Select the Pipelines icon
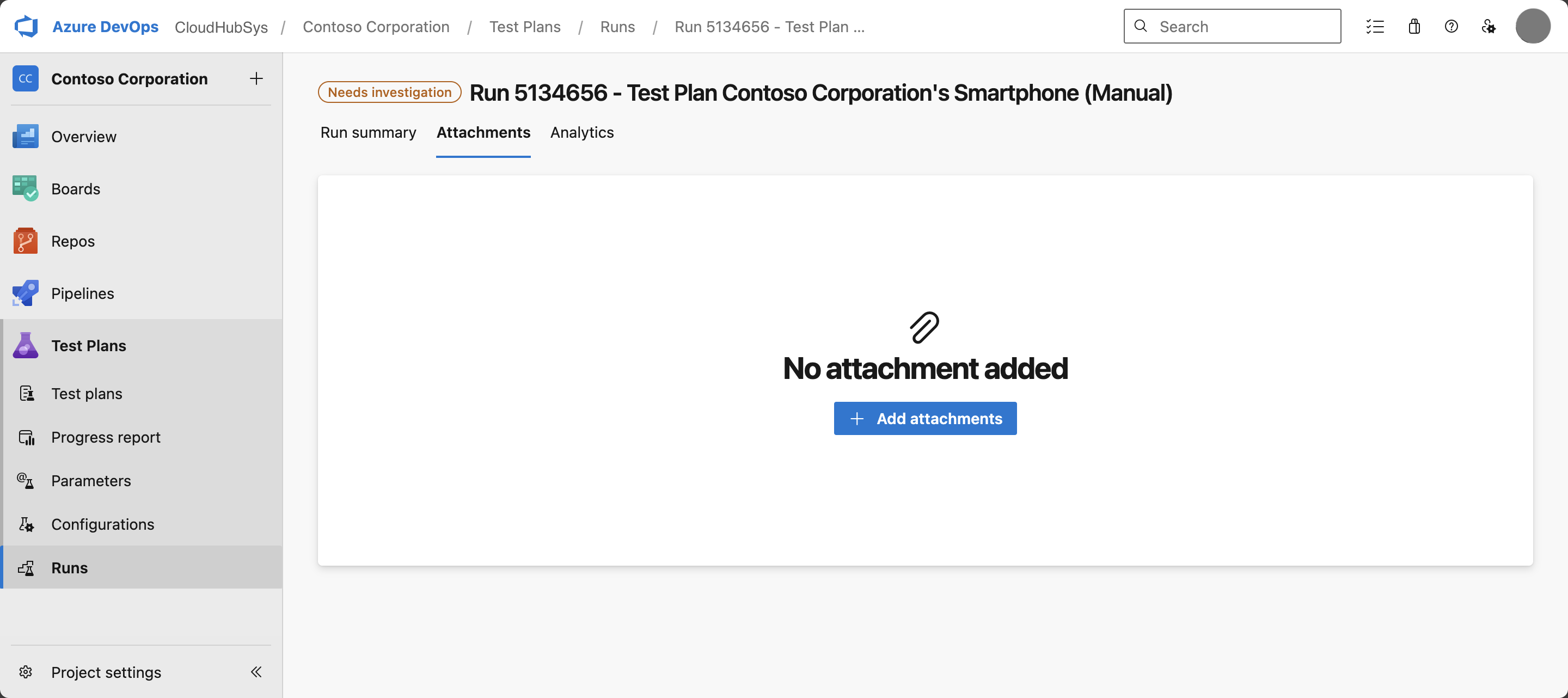Image resolution: width=1568 pixels, height=698 pixels. tap(25, 293)
